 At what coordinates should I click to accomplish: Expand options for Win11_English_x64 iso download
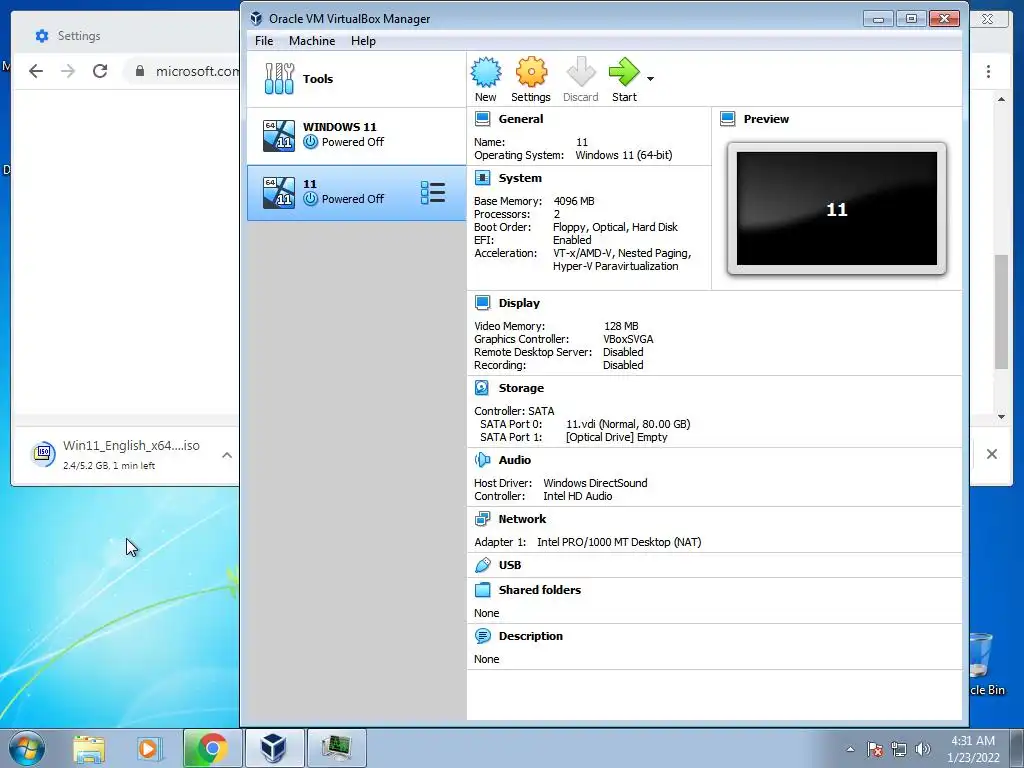227,455
